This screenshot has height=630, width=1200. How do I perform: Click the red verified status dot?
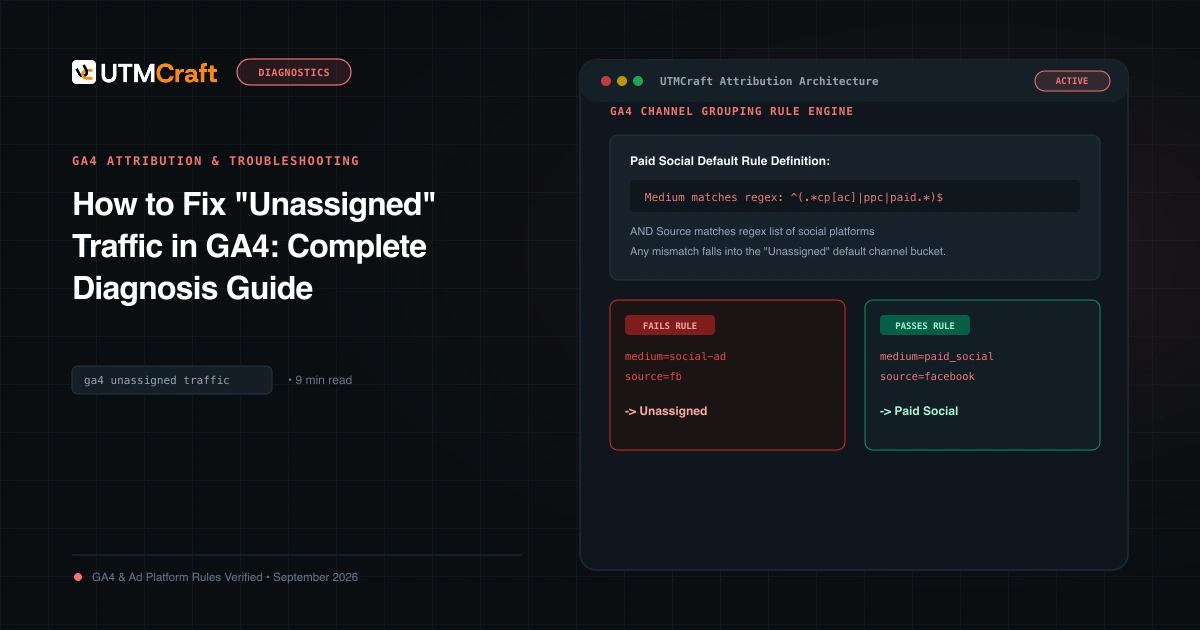click(x=77, y=577)
